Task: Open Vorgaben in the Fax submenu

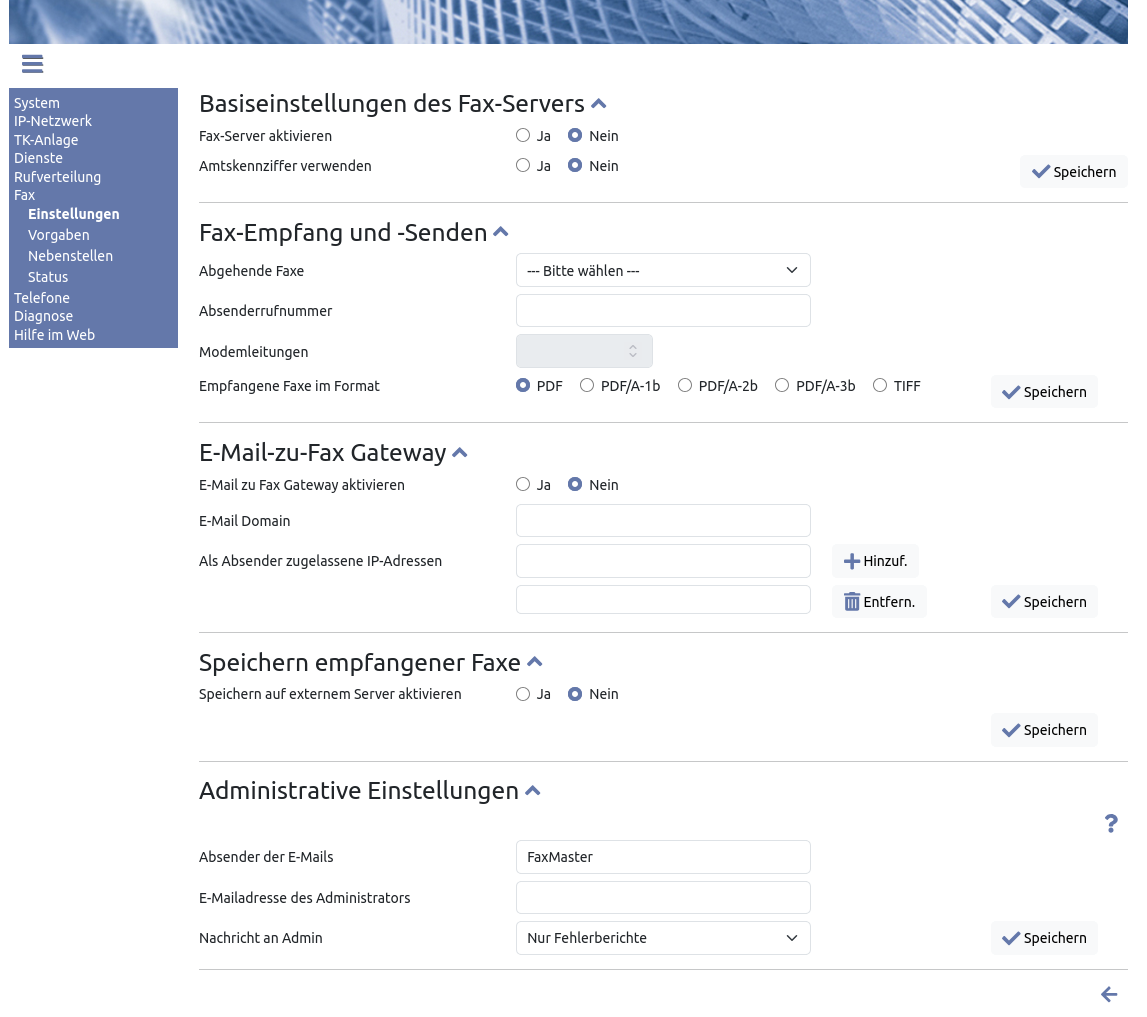Action: pyautogui.click(x=59, y=235)
